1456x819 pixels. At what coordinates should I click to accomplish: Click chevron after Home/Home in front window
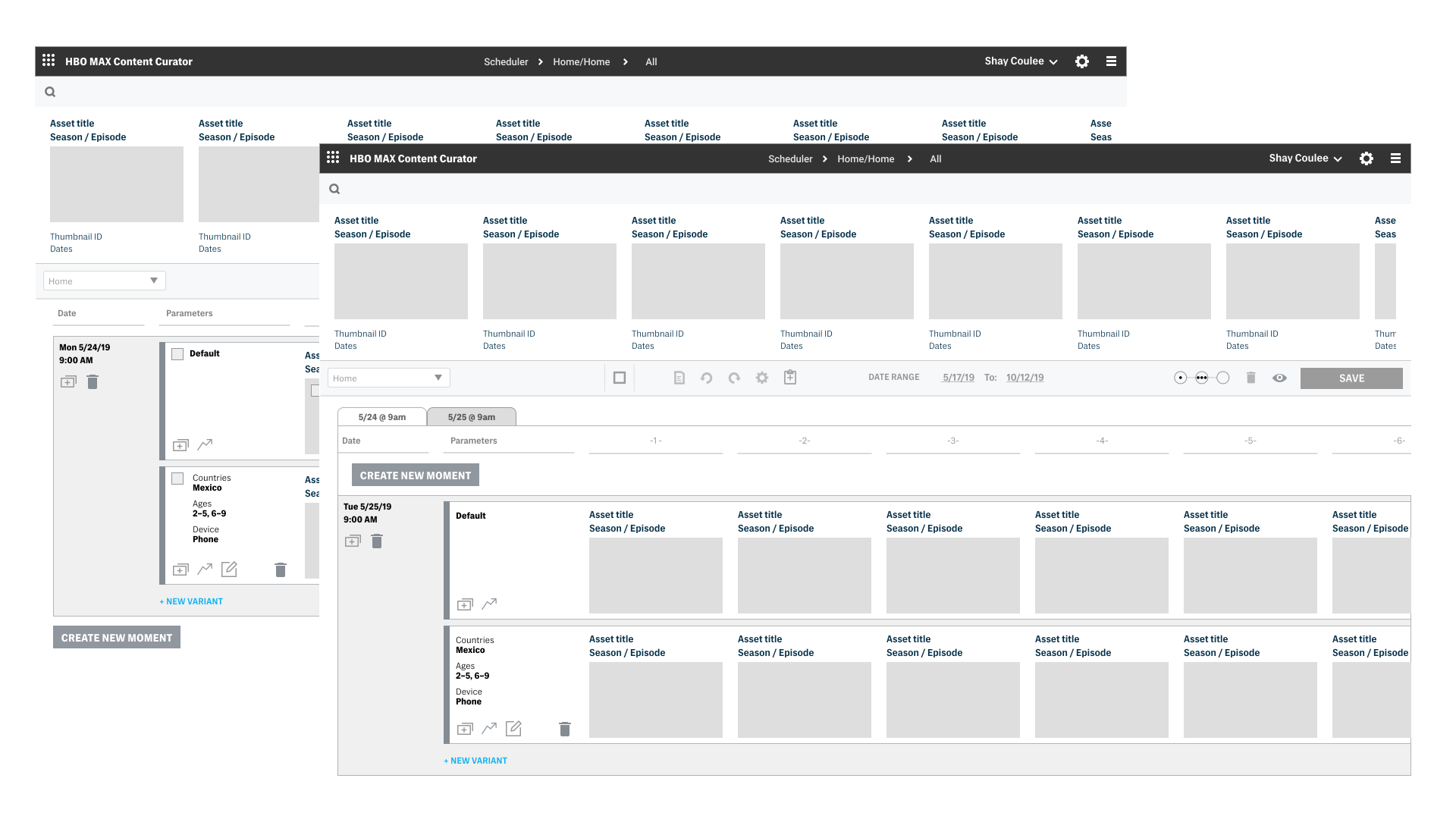910,158
